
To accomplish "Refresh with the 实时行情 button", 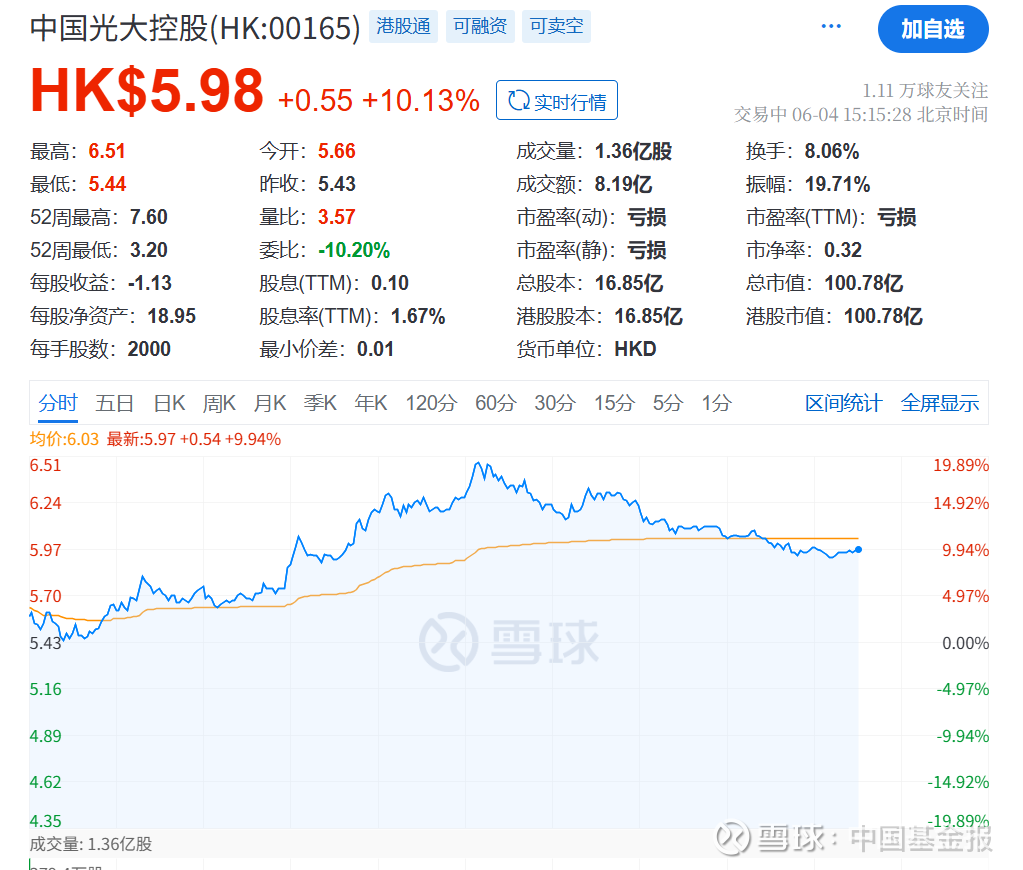I will 557,101.
